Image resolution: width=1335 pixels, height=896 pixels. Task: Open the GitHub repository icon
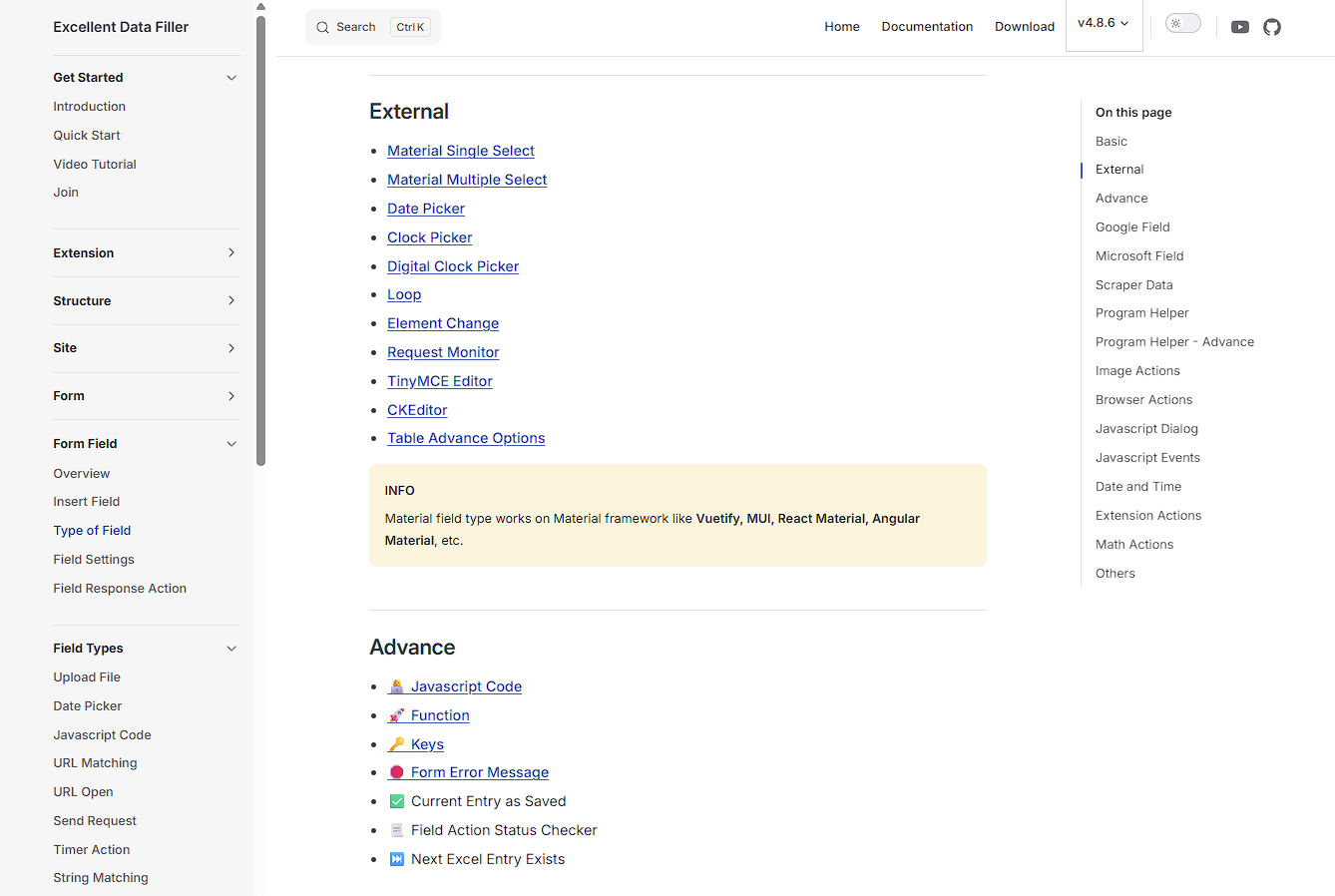coord(1272,27)
